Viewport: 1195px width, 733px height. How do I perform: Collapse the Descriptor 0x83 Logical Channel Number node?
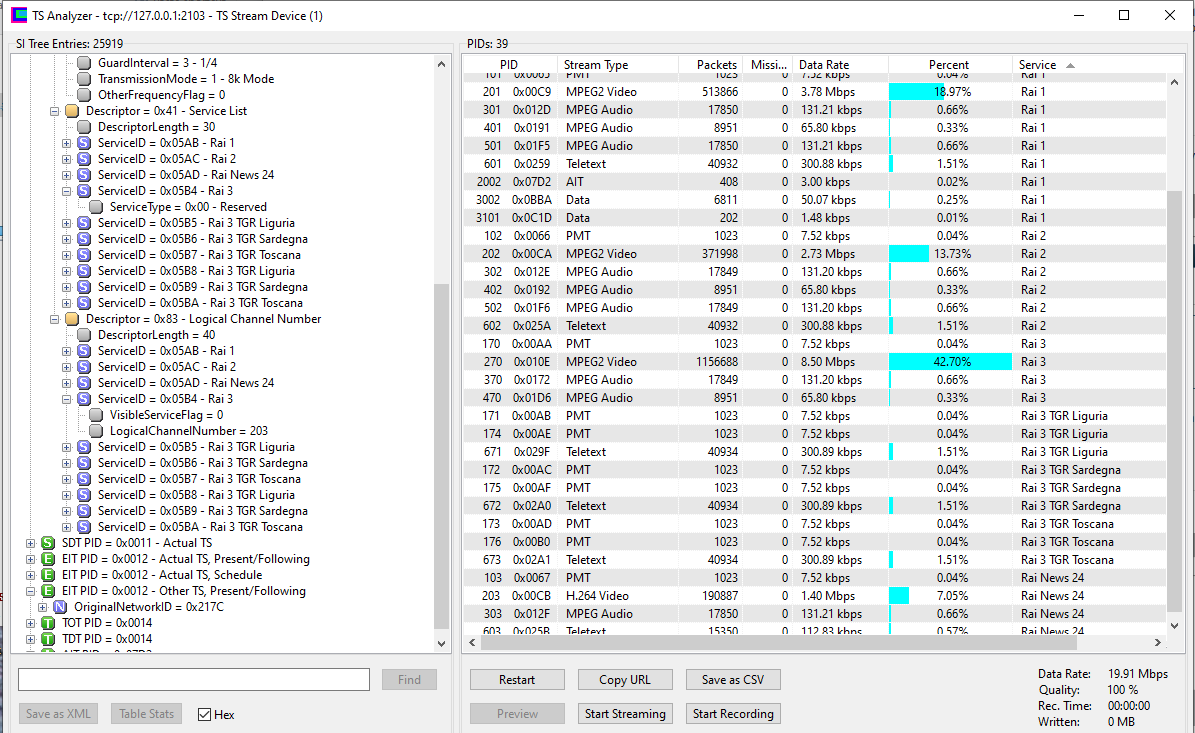55,319
